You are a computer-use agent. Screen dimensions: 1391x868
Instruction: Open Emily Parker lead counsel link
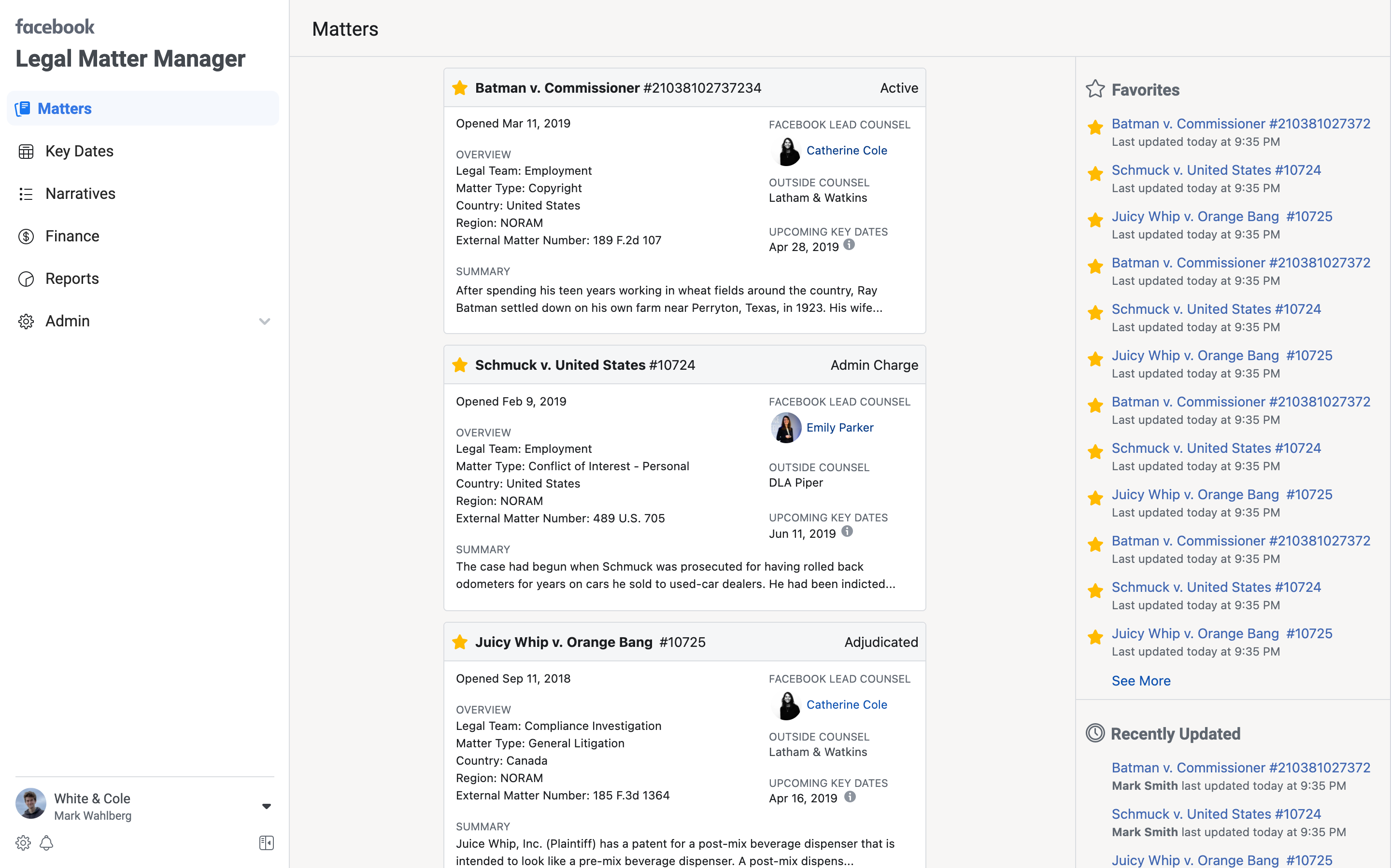point(839,427)
